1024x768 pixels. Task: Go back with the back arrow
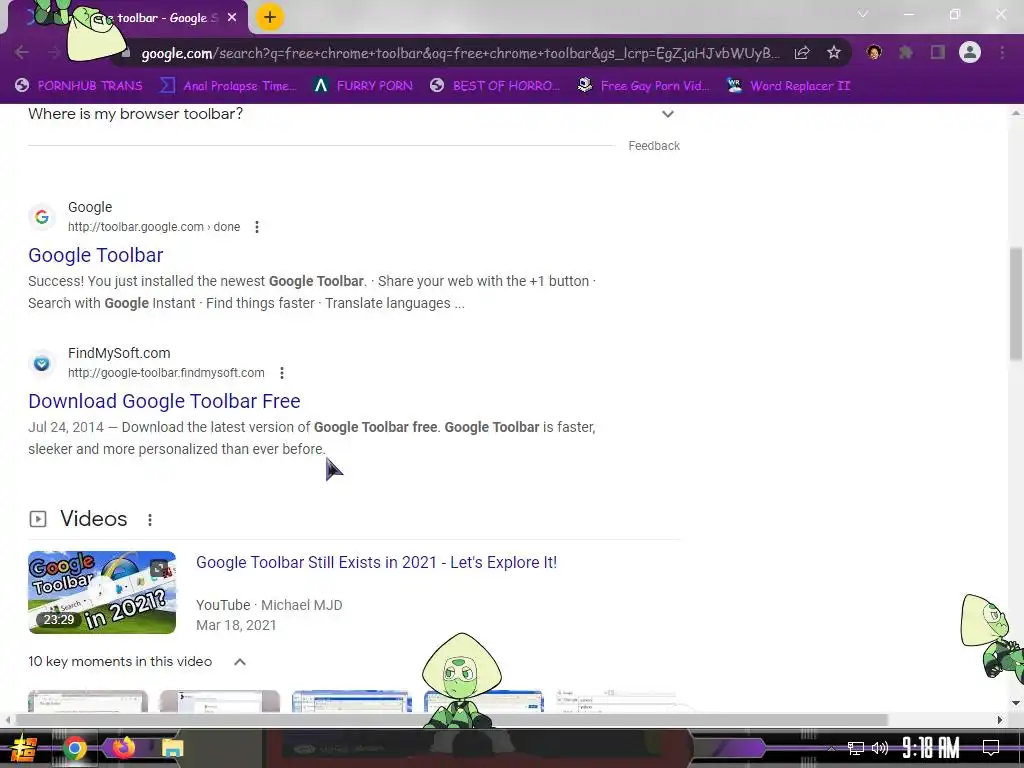22,53
